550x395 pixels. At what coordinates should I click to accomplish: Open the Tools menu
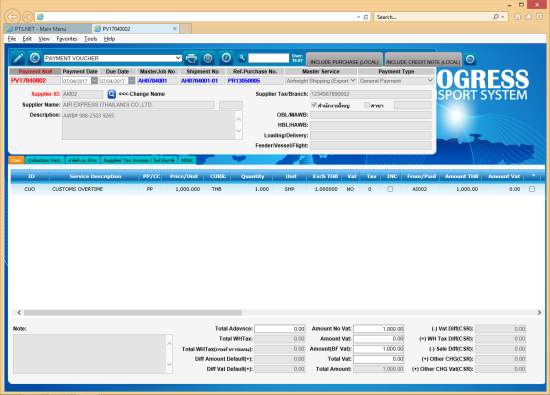coord(90,39)
